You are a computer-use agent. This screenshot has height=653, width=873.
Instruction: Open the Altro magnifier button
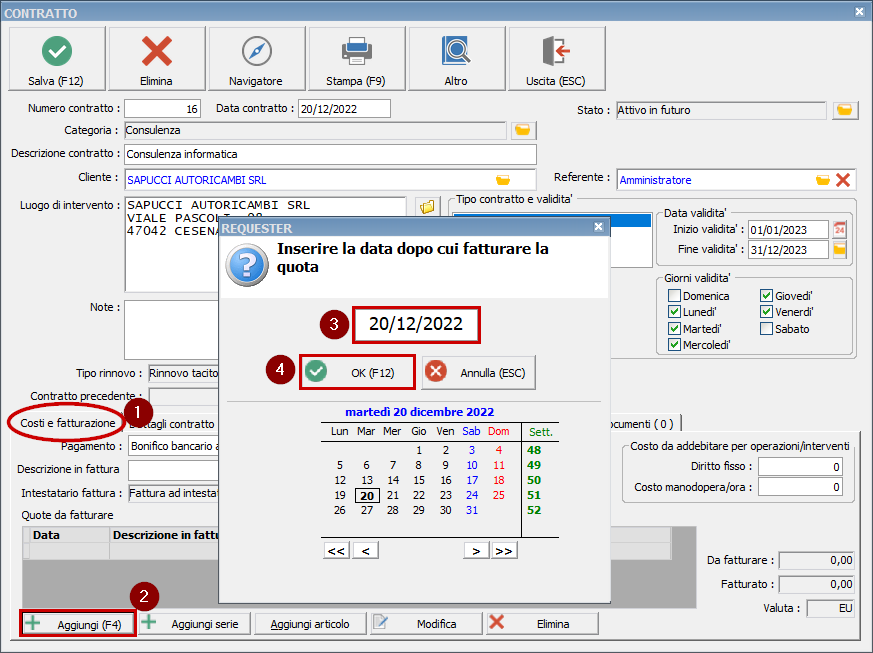tap(457, 58)
